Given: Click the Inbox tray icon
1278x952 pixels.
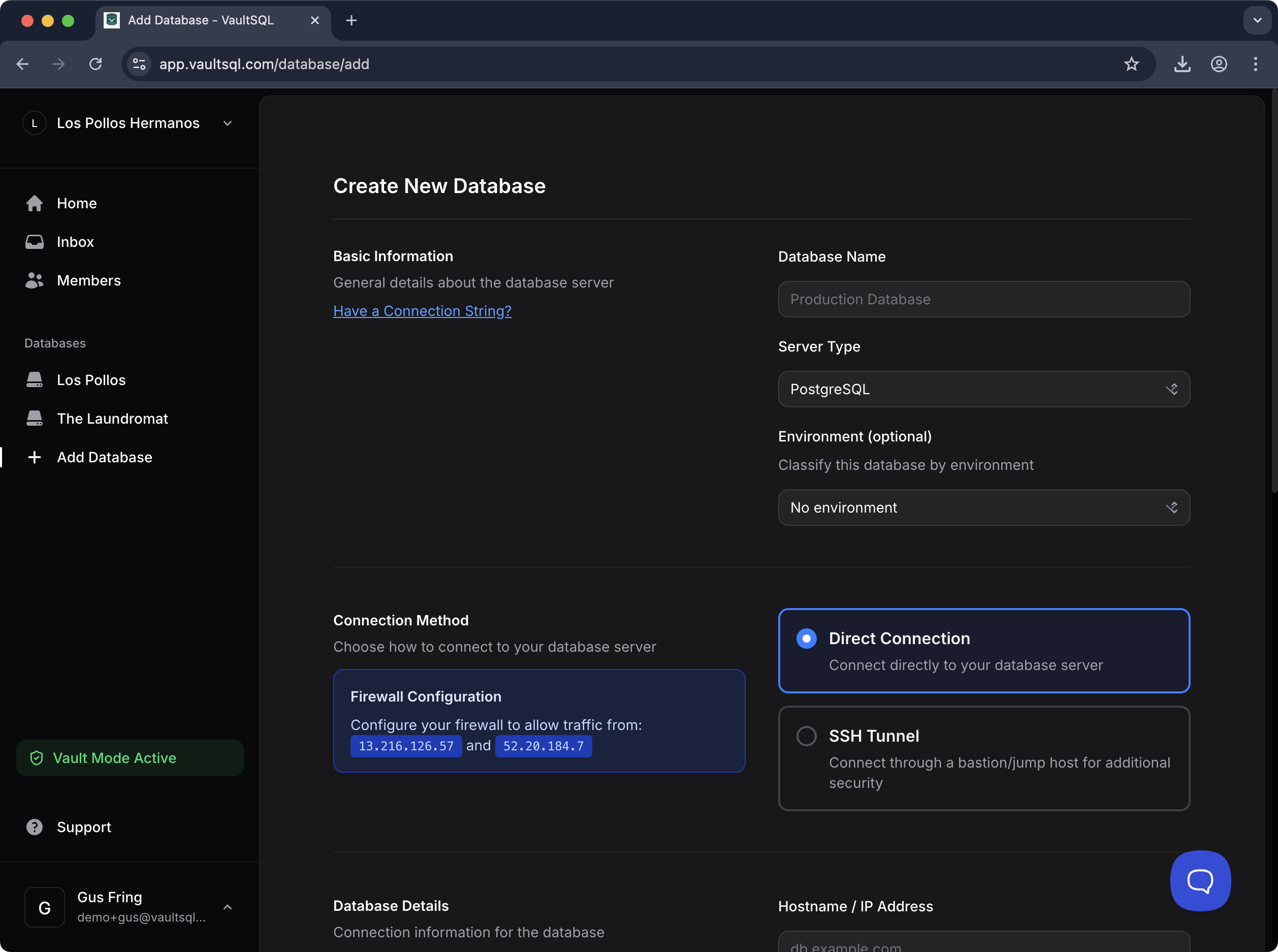Looking at the screenshot, I should point(35,242).
